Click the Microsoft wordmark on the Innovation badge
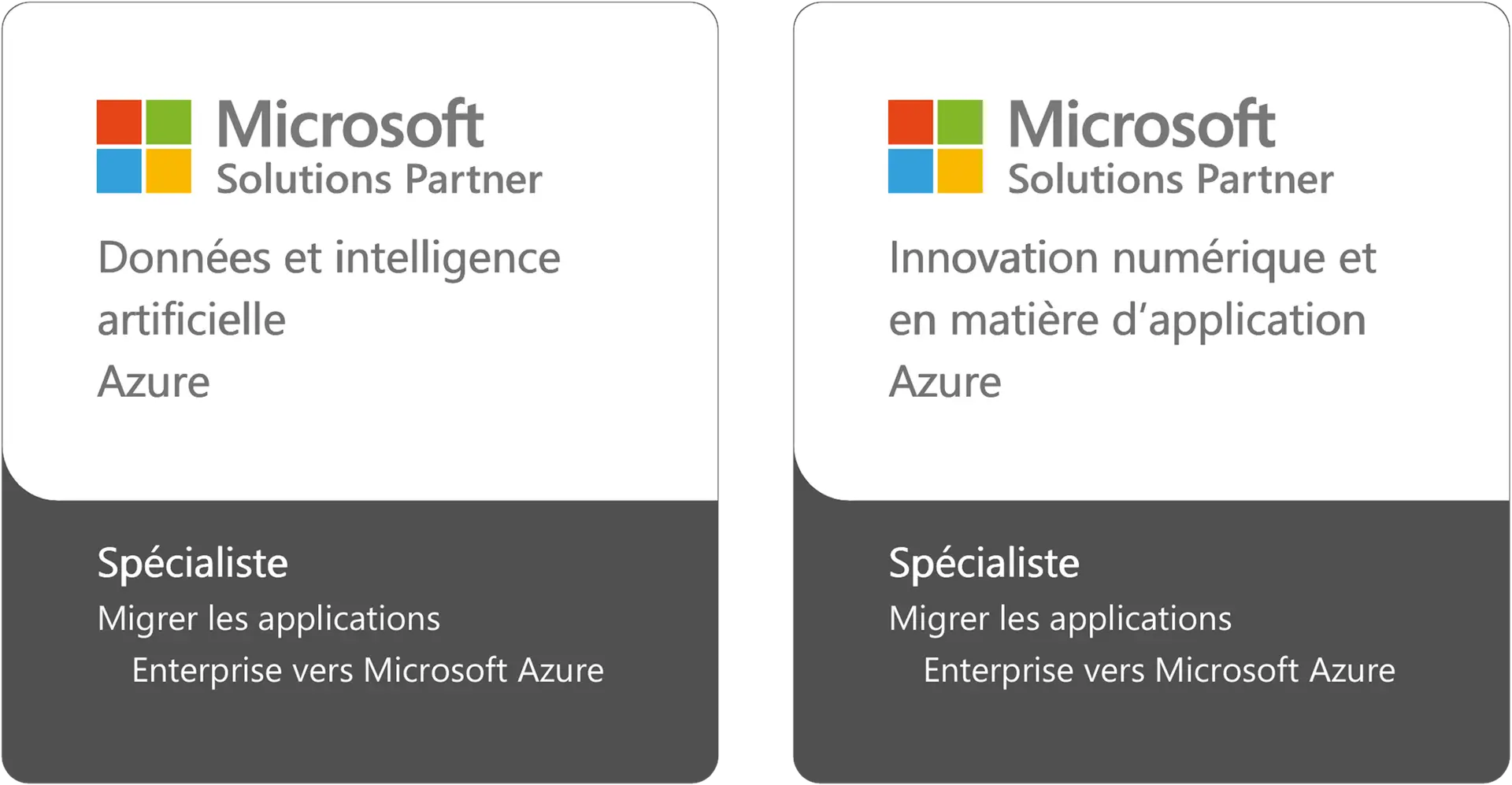 [x=1141, y=124]
